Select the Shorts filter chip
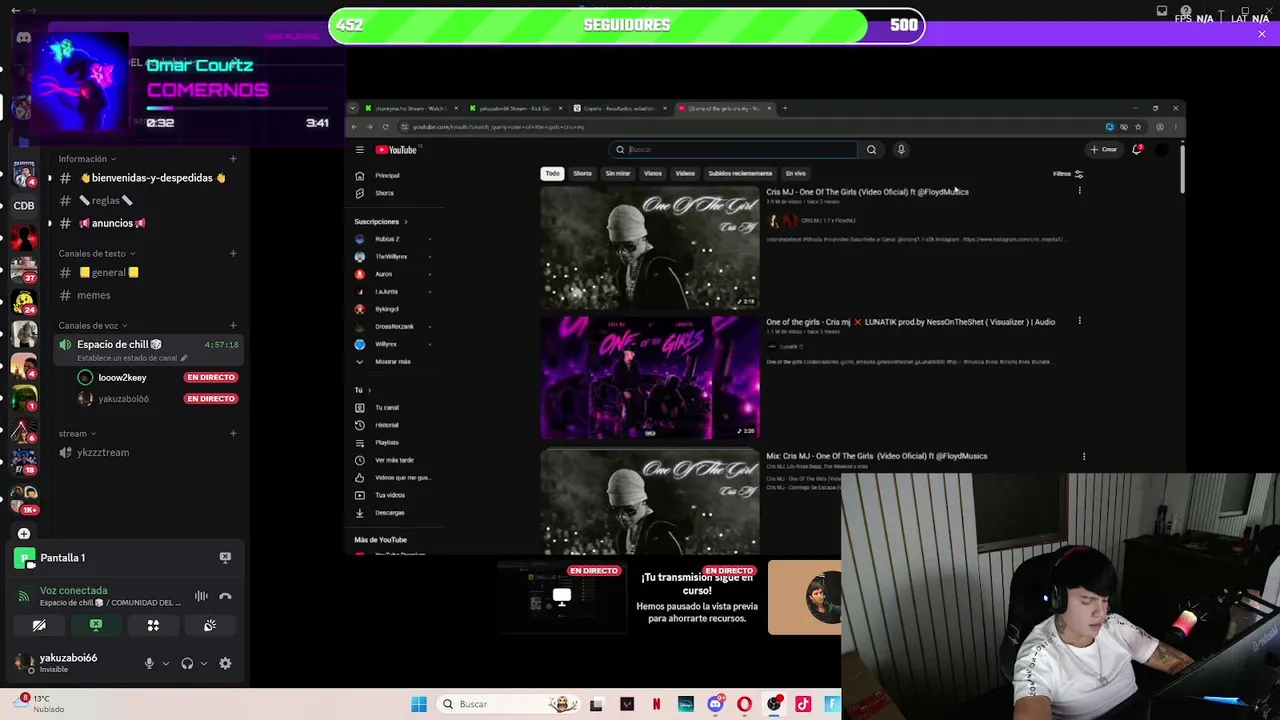This screenshot has width=1280, height=720. (582, 174)
